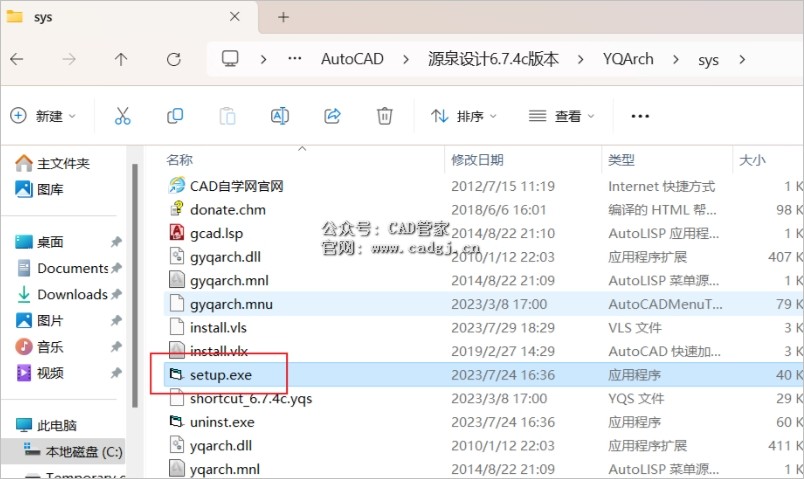Unpin 音乐 via its pin icon
Viewport: 804px width, 479px height.
coord(116,347)
